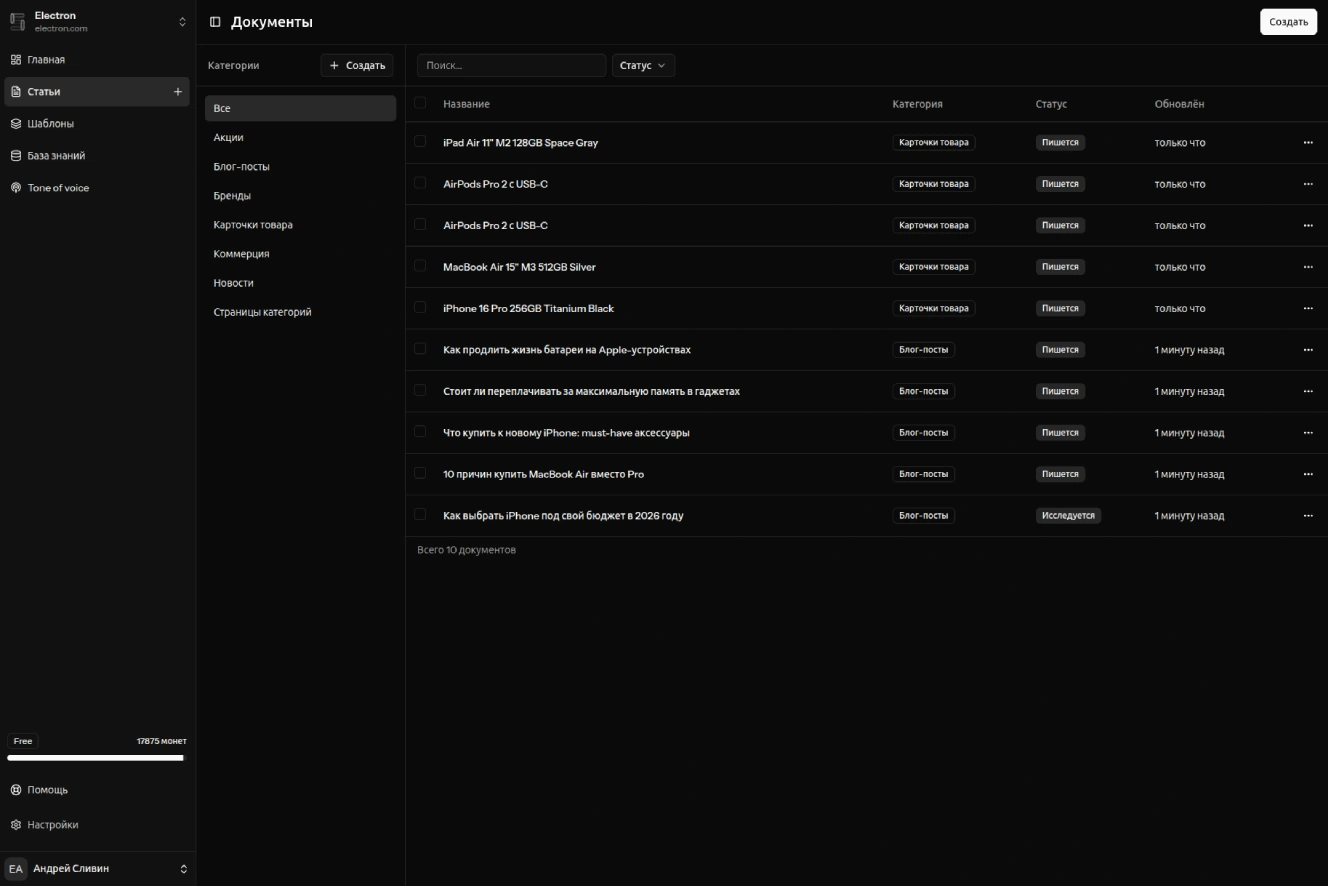Select the Блог-посты category
The image size is (1328, 886).
(241, 167)
